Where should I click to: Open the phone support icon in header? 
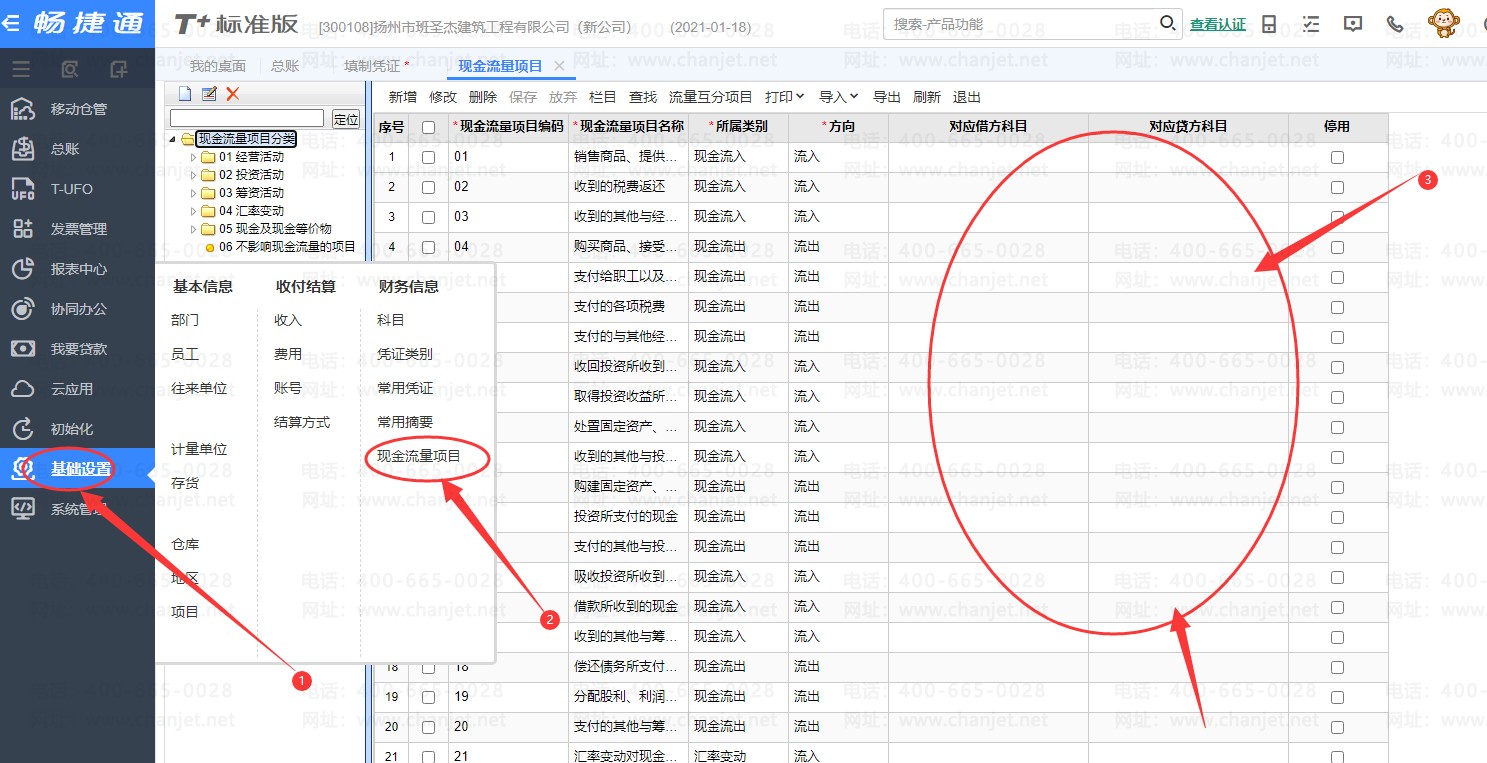[x=1394, y=24]
